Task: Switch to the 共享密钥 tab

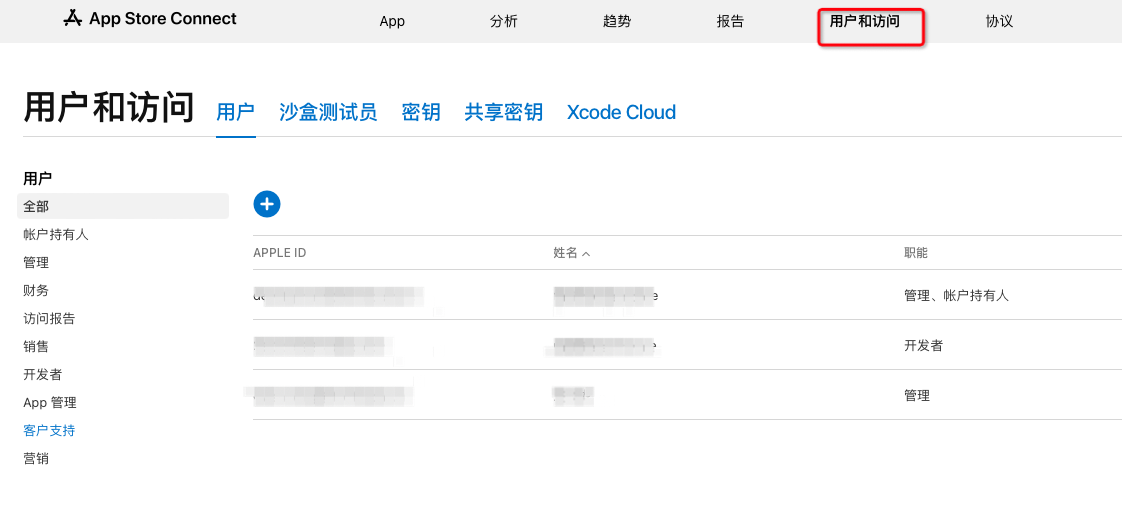Action: (504, 112)
